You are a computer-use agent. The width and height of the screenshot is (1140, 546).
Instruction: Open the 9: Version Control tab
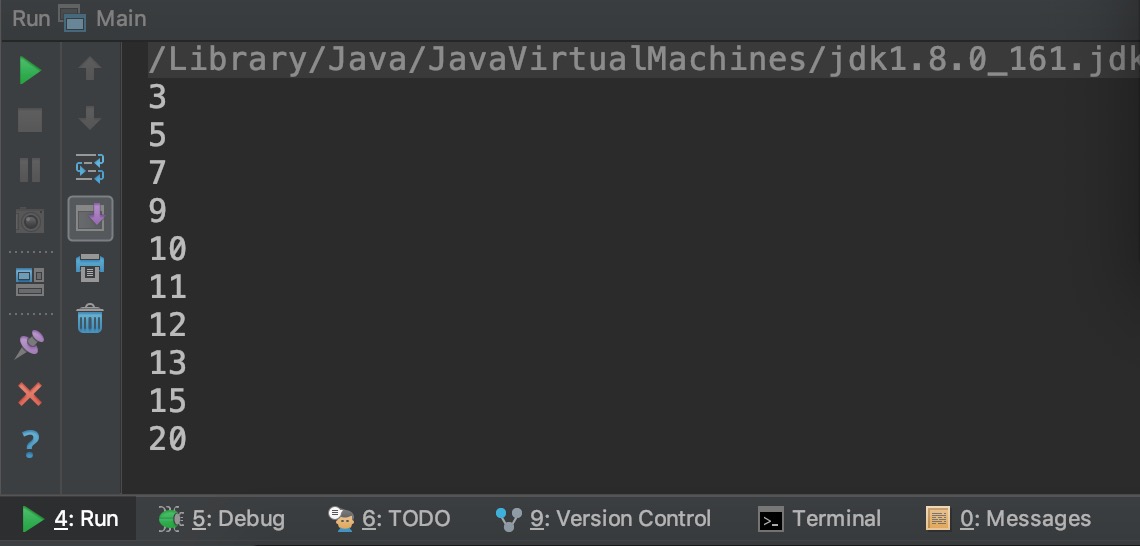point(603,519)
